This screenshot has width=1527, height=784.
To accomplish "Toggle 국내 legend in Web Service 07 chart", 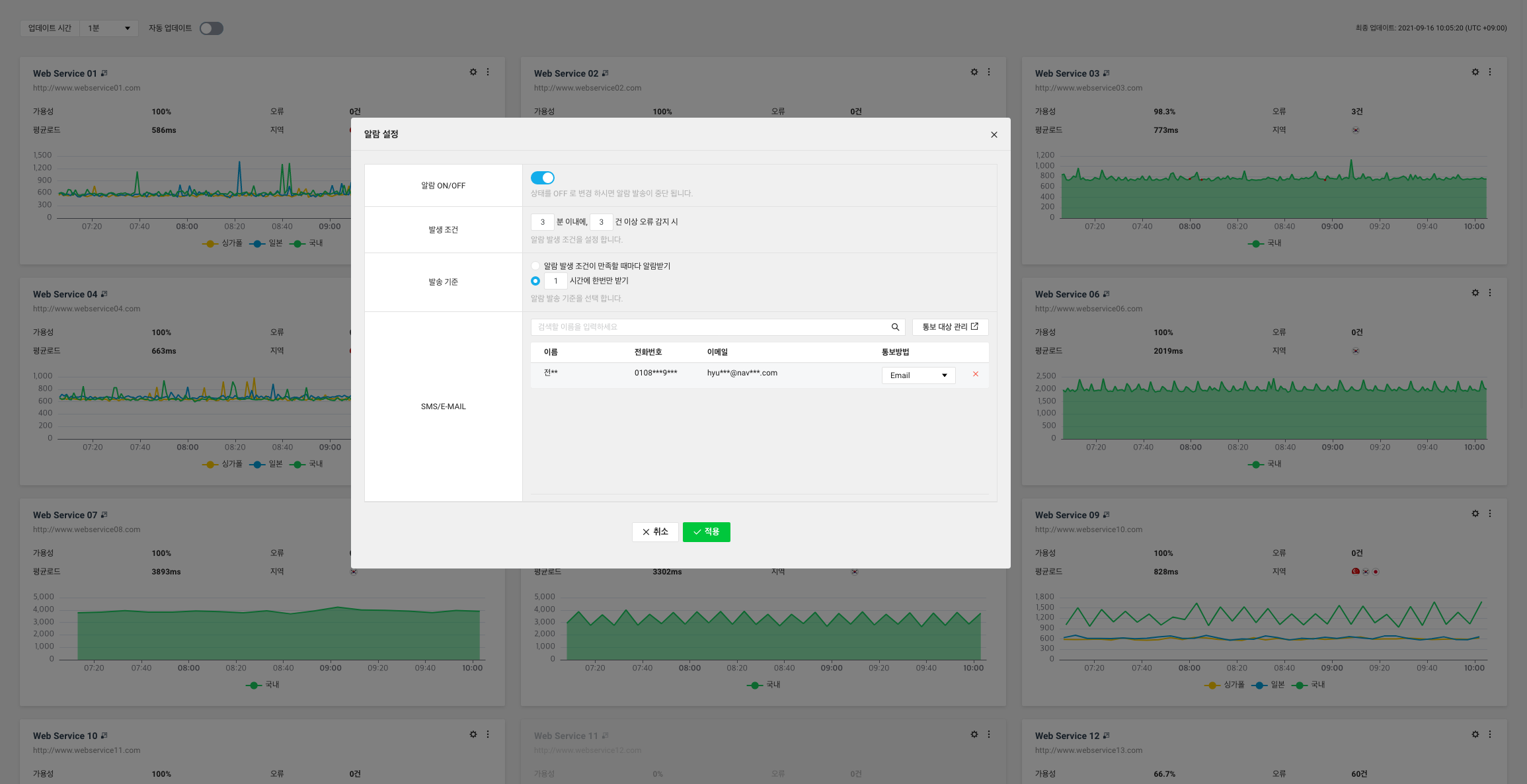I will [x=262, y=685].
